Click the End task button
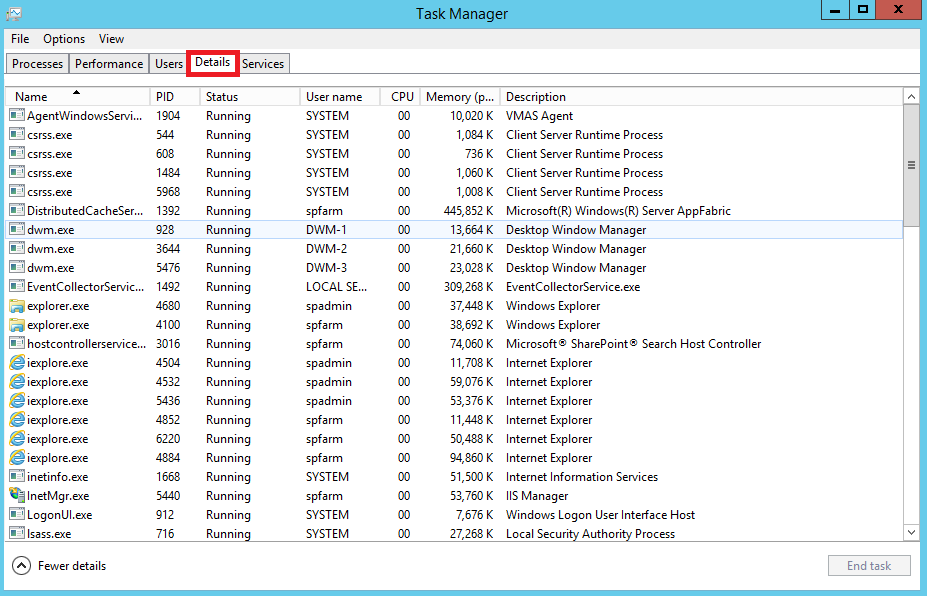This screenshot has height=596, width=927. 869,566
